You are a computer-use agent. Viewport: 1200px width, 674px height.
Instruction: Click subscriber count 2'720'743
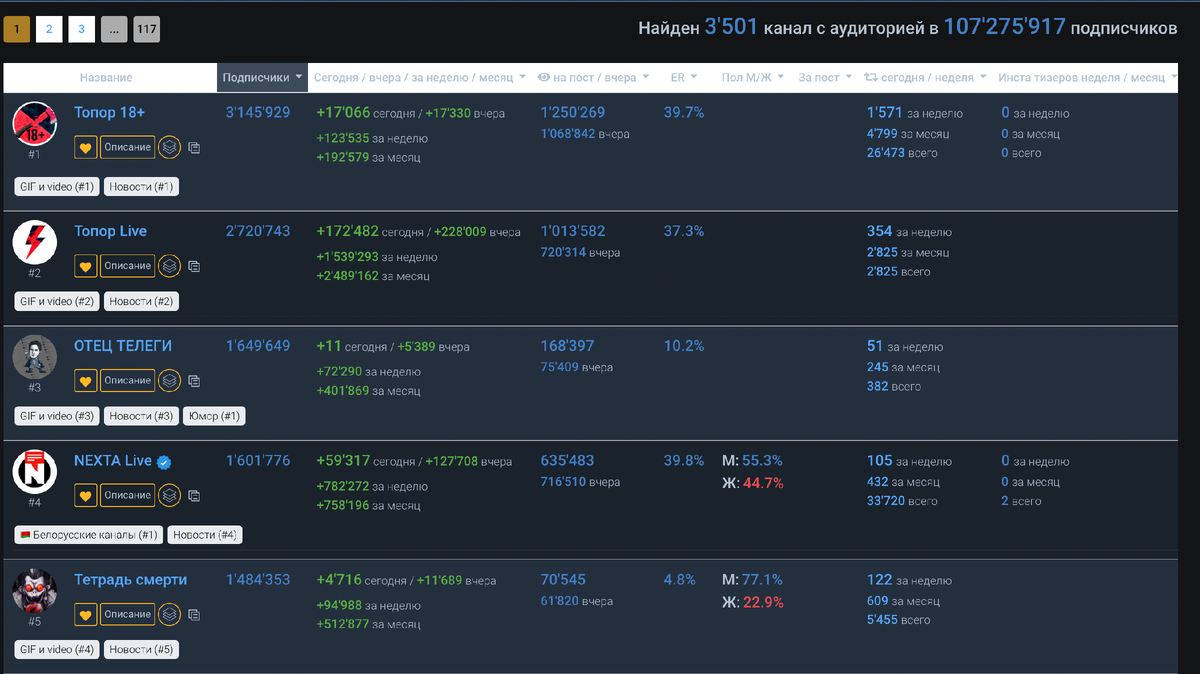pyautogui.click(x=258, y=231)
